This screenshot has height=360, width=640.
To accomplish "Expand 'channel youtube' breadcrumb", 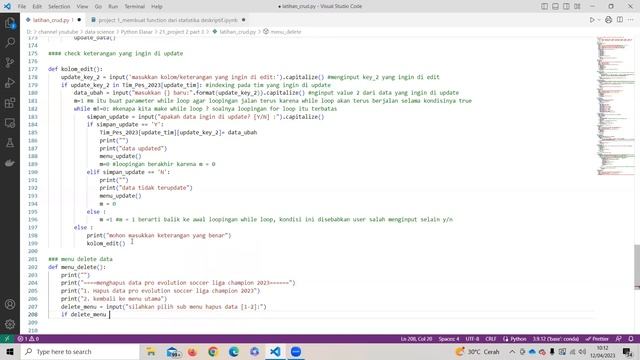I will (x=58, y=31).
